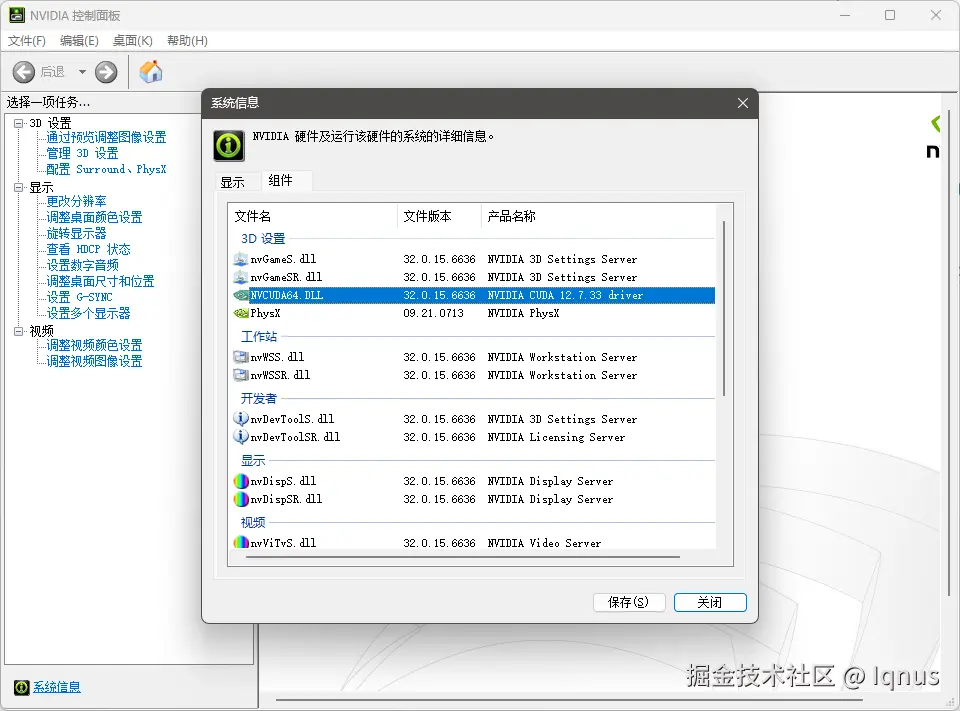The width and height of the screenshot is (960, 711).
Task: Click the Back arrow toolbar icon
Action: (x=24, y=72)
